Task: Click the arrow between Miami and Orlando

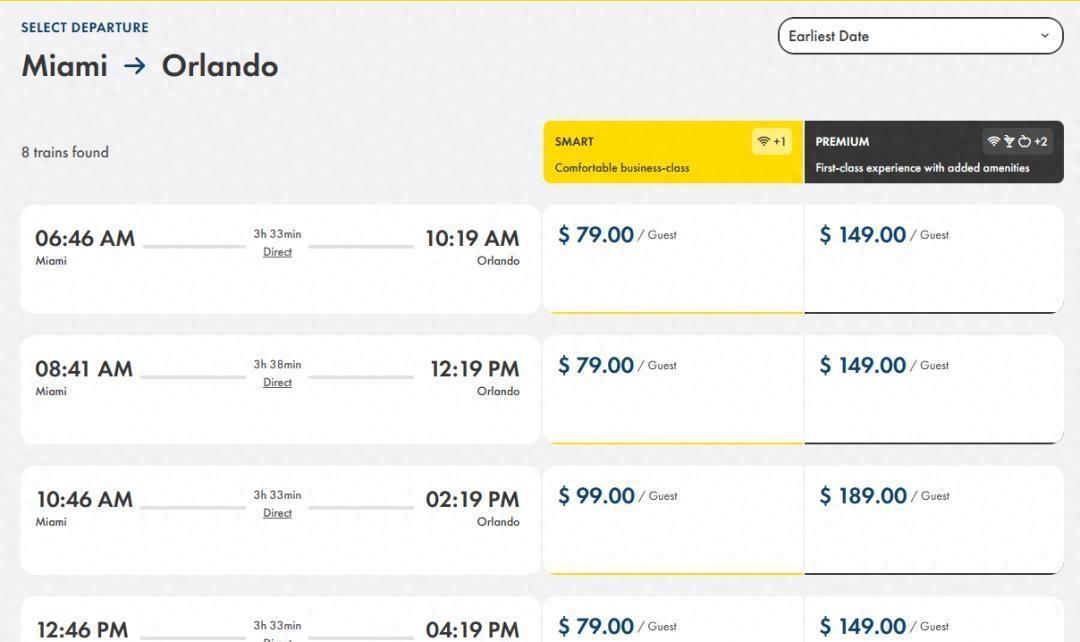Action: [134, 66]
